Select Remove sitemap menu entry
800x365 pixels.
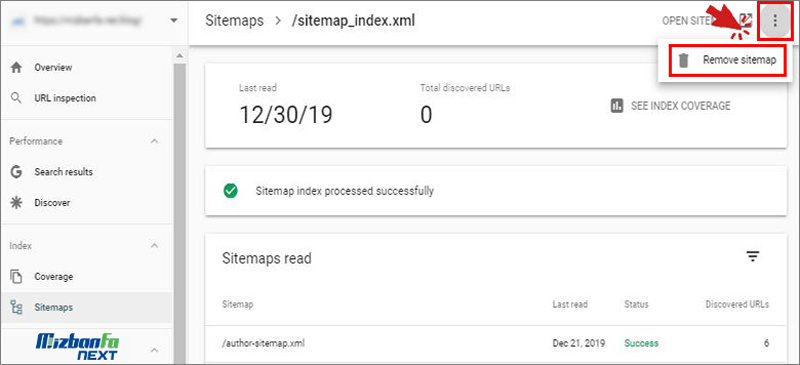point(727,60)
